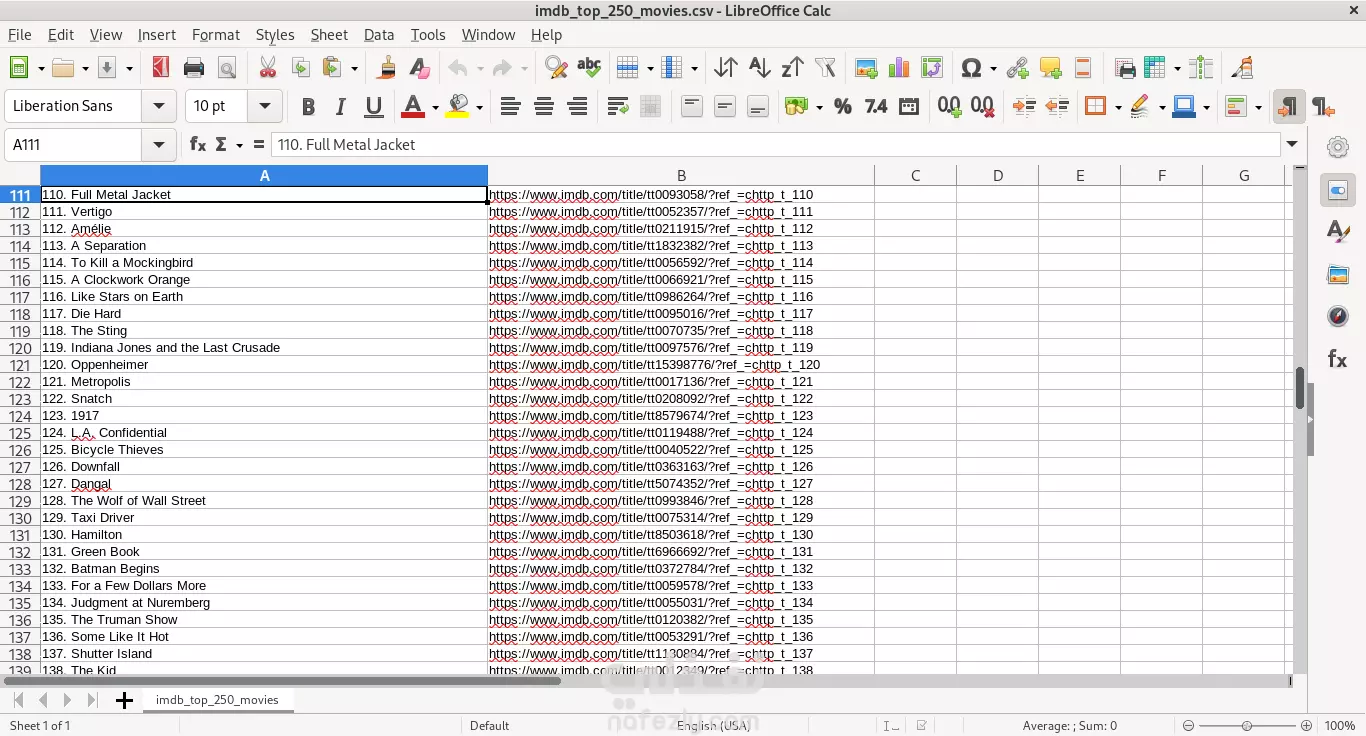Toggle the AutoFilter funnel icon
The image size is (1366, 736).
pyautogui.click(x=825, y=68)
